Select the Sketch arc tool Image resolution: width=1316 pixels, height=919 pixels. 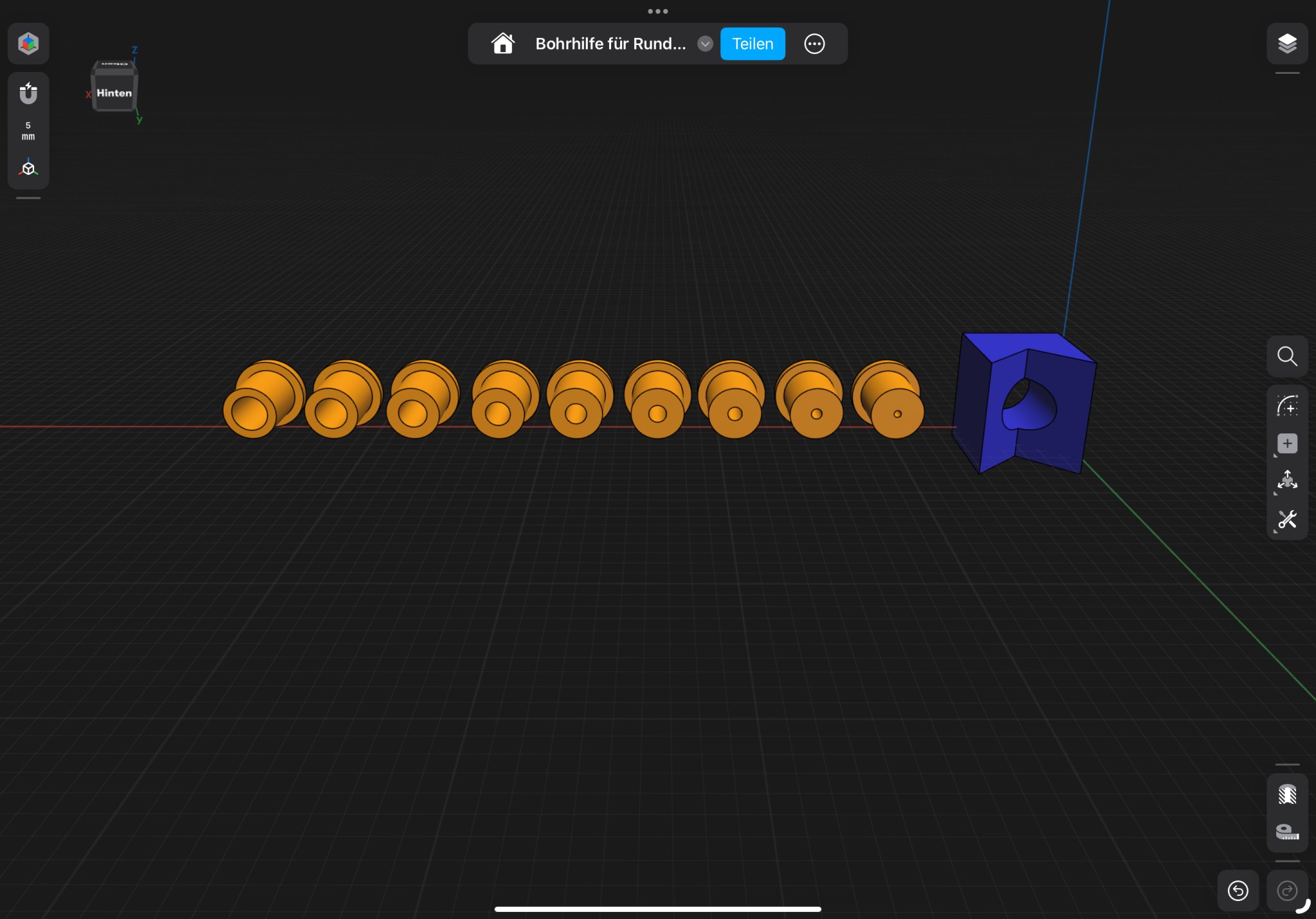1286,406
